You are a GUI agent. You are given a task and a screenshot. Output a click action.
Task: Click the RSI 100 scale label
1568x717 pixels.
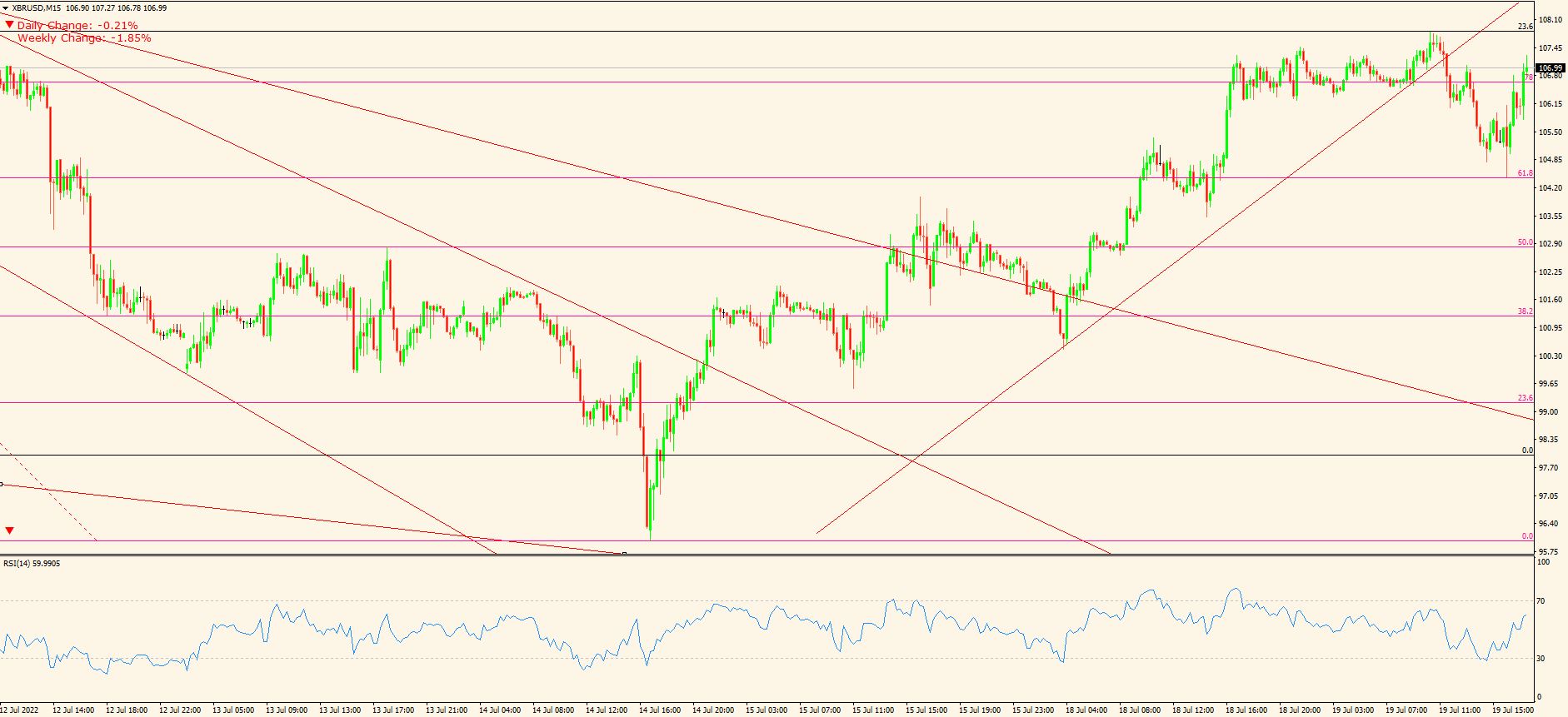click(1544, 563)
